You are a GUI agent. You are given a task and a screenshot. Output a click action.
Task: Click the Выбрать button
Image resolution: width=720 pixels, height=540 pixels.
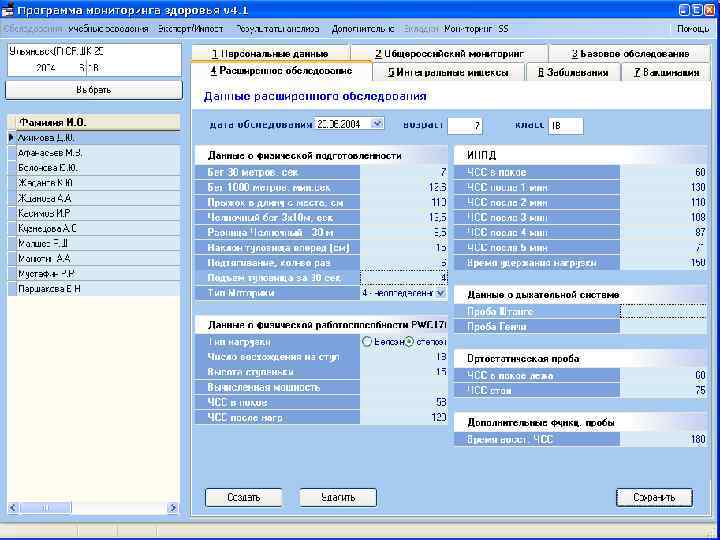tap(94, 90)
